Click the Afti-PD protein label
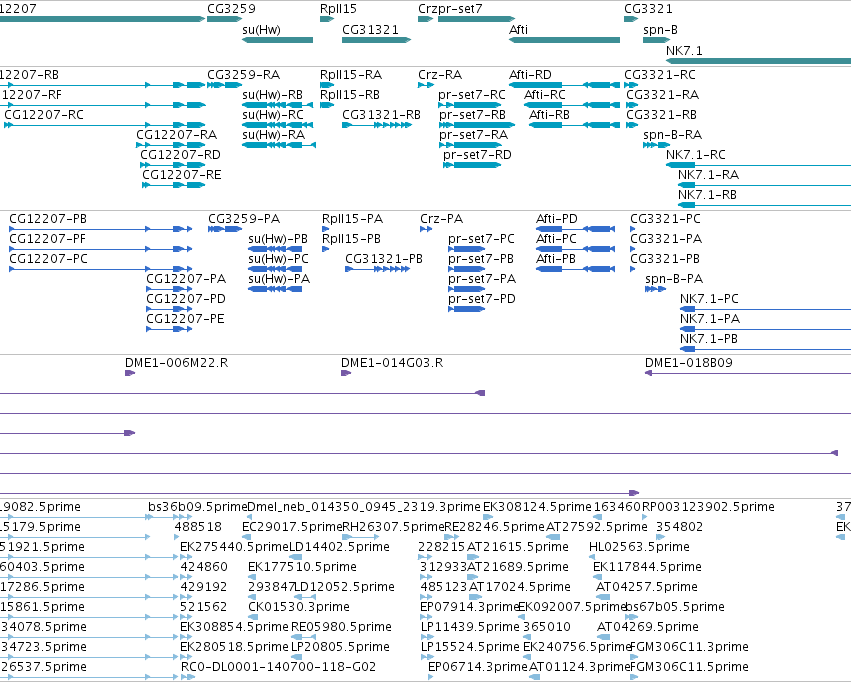The image size is (851, 682). [557, 219]
